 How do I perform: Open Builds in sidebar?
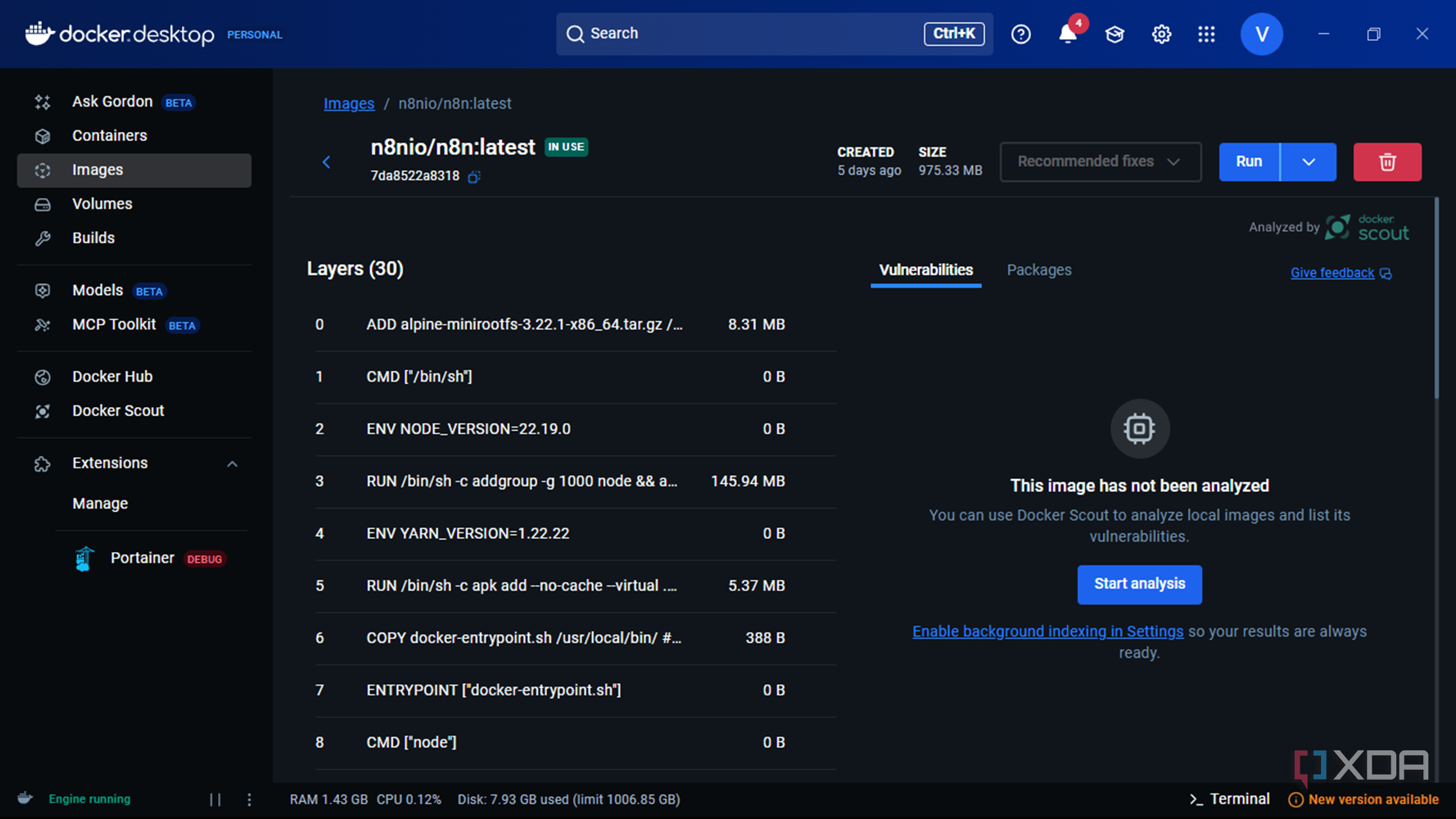134,238
